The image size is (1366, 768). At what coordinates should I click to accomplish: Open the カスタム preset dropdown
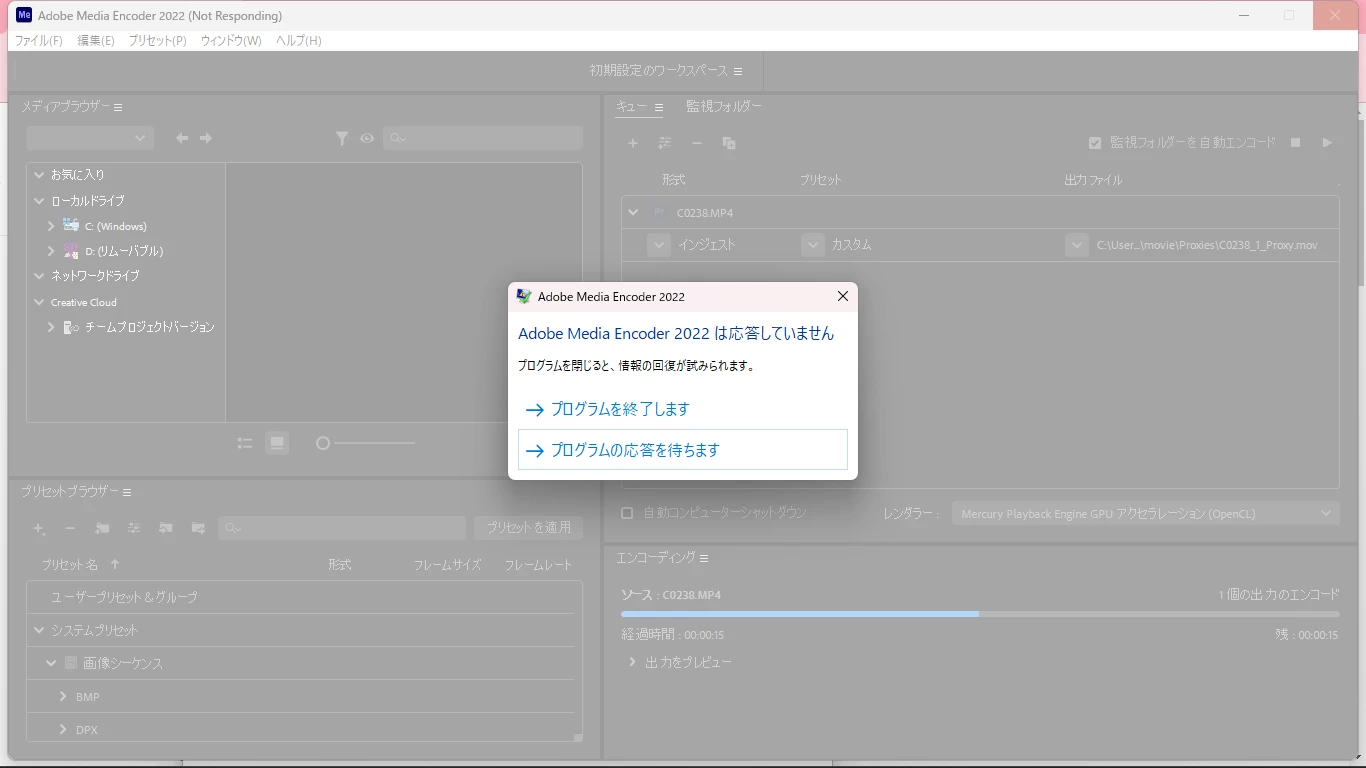[x=813, y=244]
